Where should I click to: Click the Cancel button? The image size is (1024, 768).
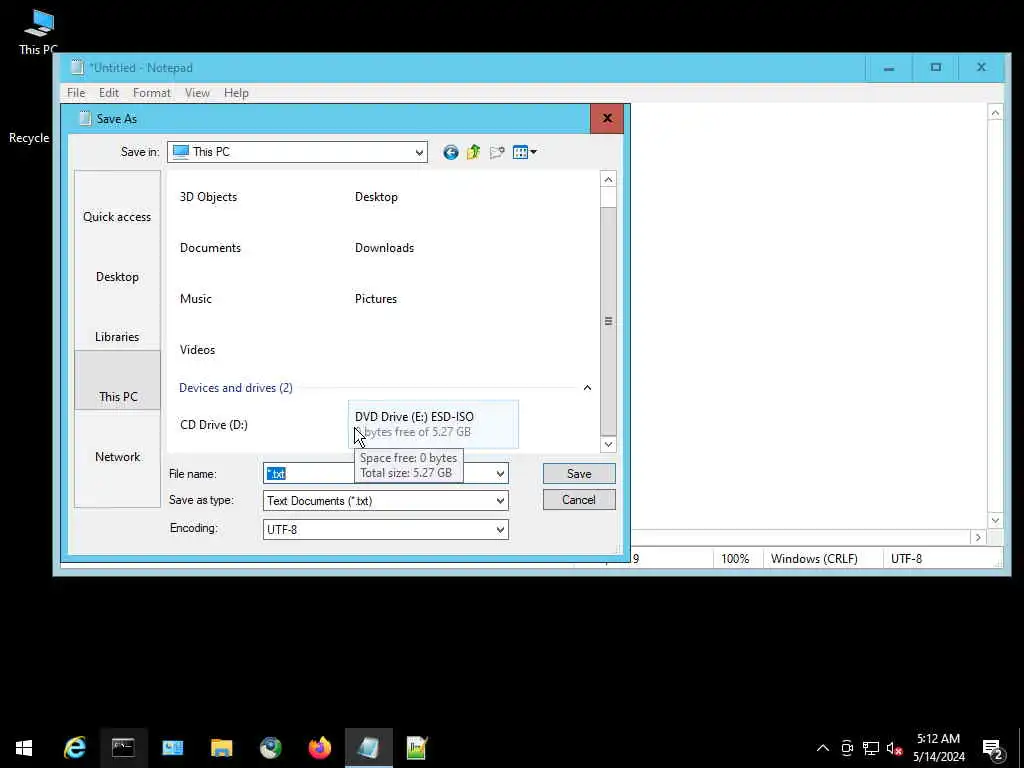pyautogui.click(x=579, y=500)
